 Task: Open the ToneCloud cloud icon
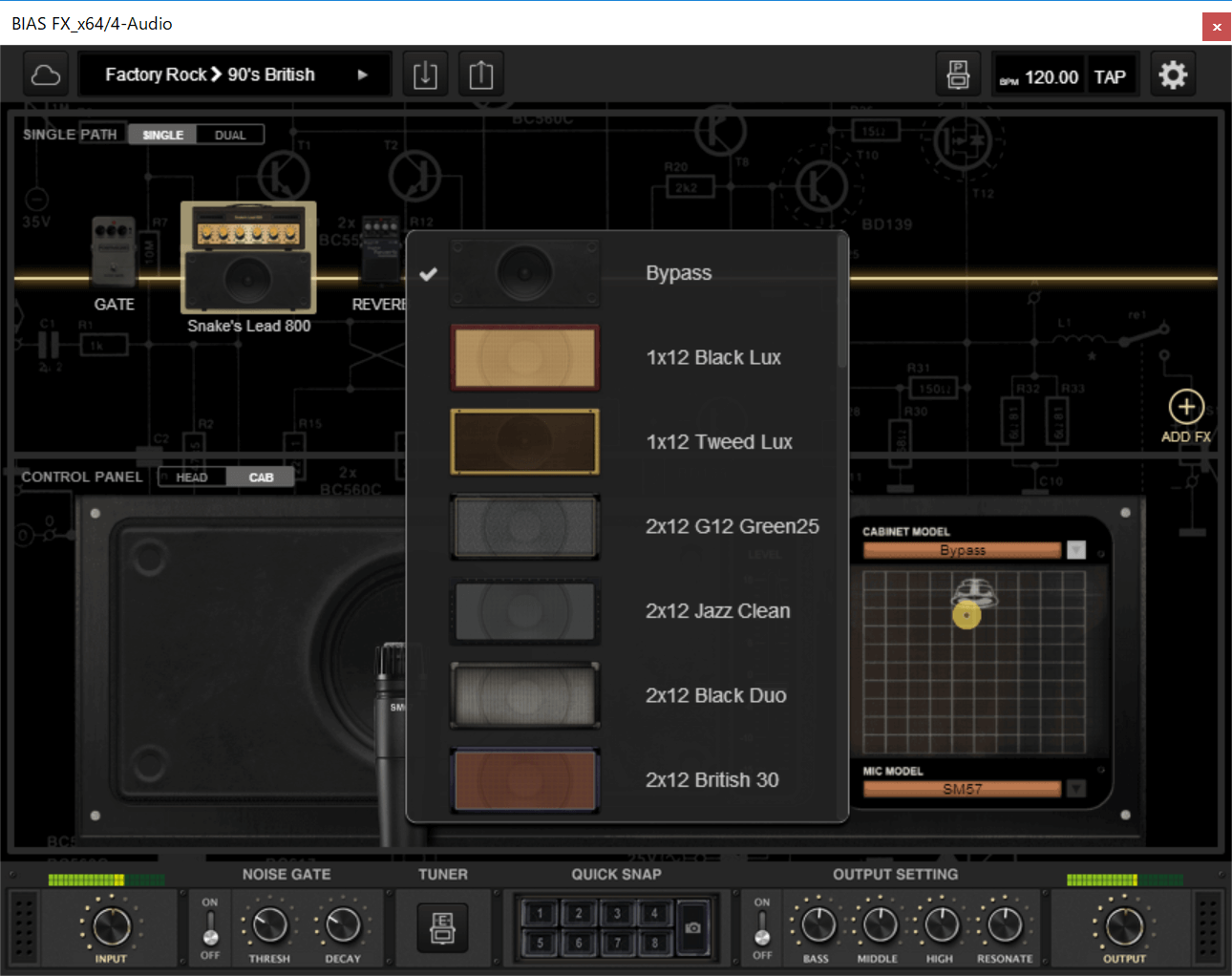[x=46, y=74]
